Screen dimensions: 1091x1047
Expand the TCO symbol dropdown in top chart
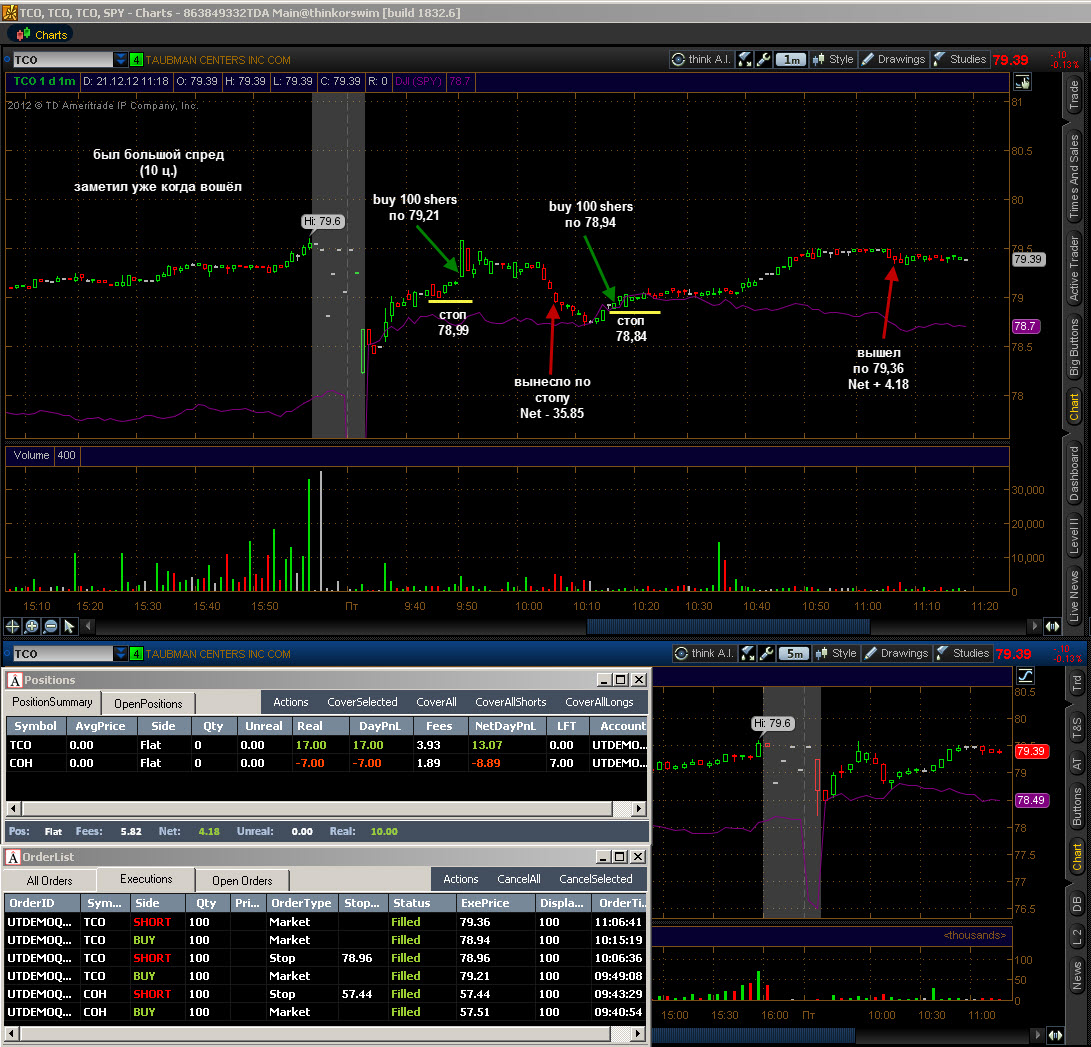(x=120, y=60)
